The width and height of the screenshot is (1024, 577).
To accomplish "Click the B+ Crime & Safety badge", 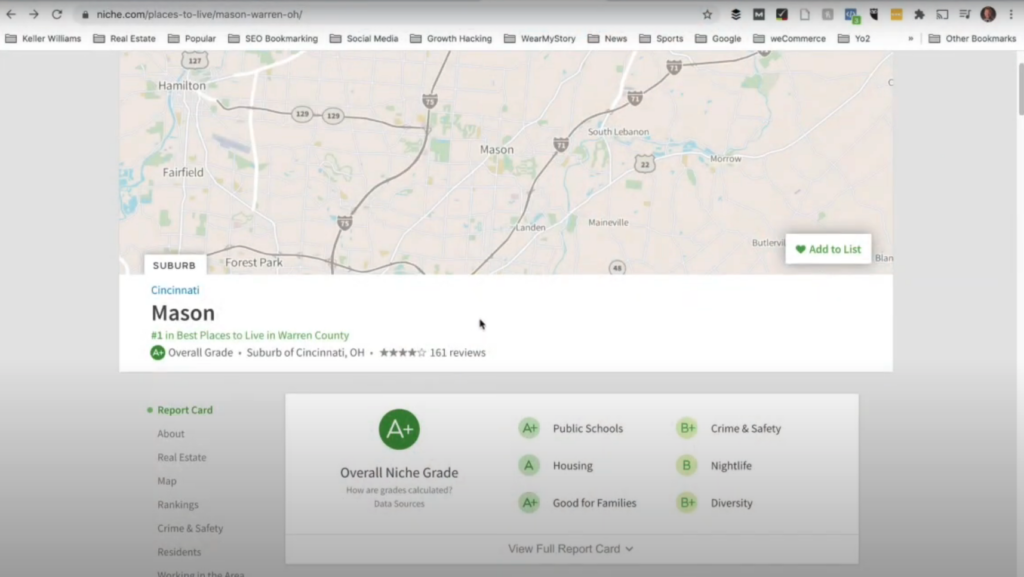I will click(687, 428).
